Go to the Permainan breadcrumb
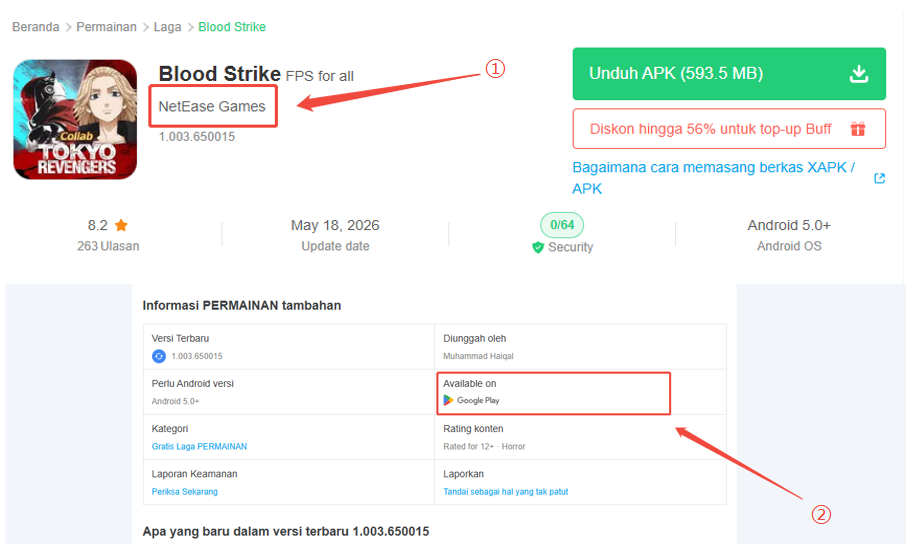Screen dimensions: 911x550 click(x=106, y=27)
